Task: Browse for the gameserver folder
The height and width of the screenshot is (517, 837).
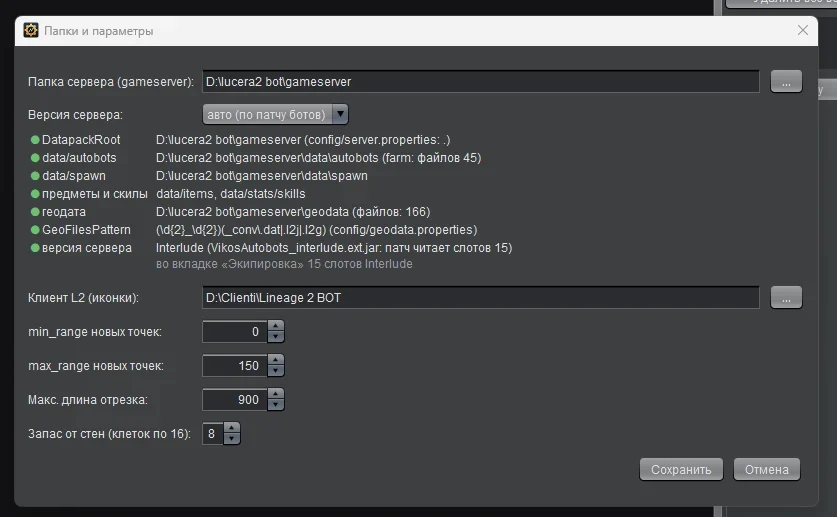Action: pyautogui.click(x=786, y=82)
